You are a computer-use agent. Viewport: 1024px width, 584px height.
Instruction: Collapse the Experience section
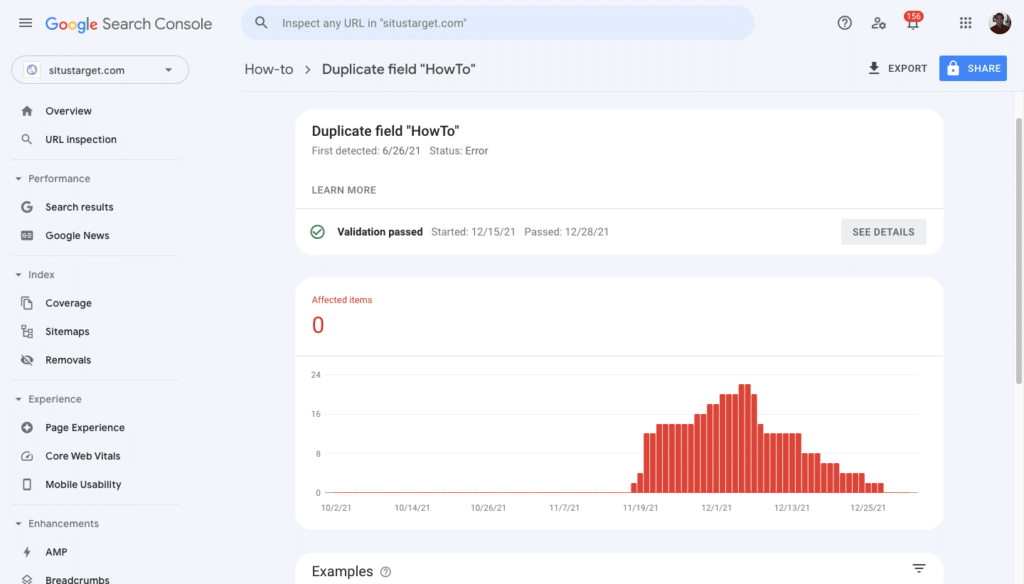(19, 399)
